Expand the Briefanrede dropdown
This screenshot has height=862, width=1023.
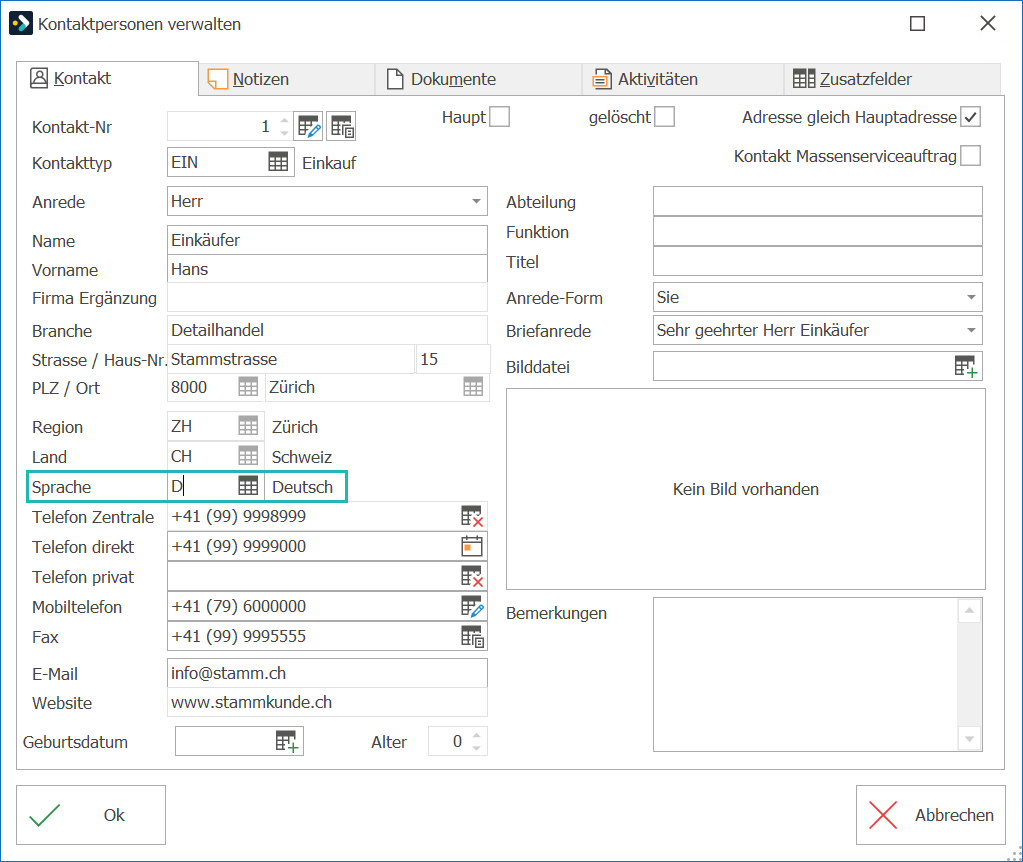[971, 330]
